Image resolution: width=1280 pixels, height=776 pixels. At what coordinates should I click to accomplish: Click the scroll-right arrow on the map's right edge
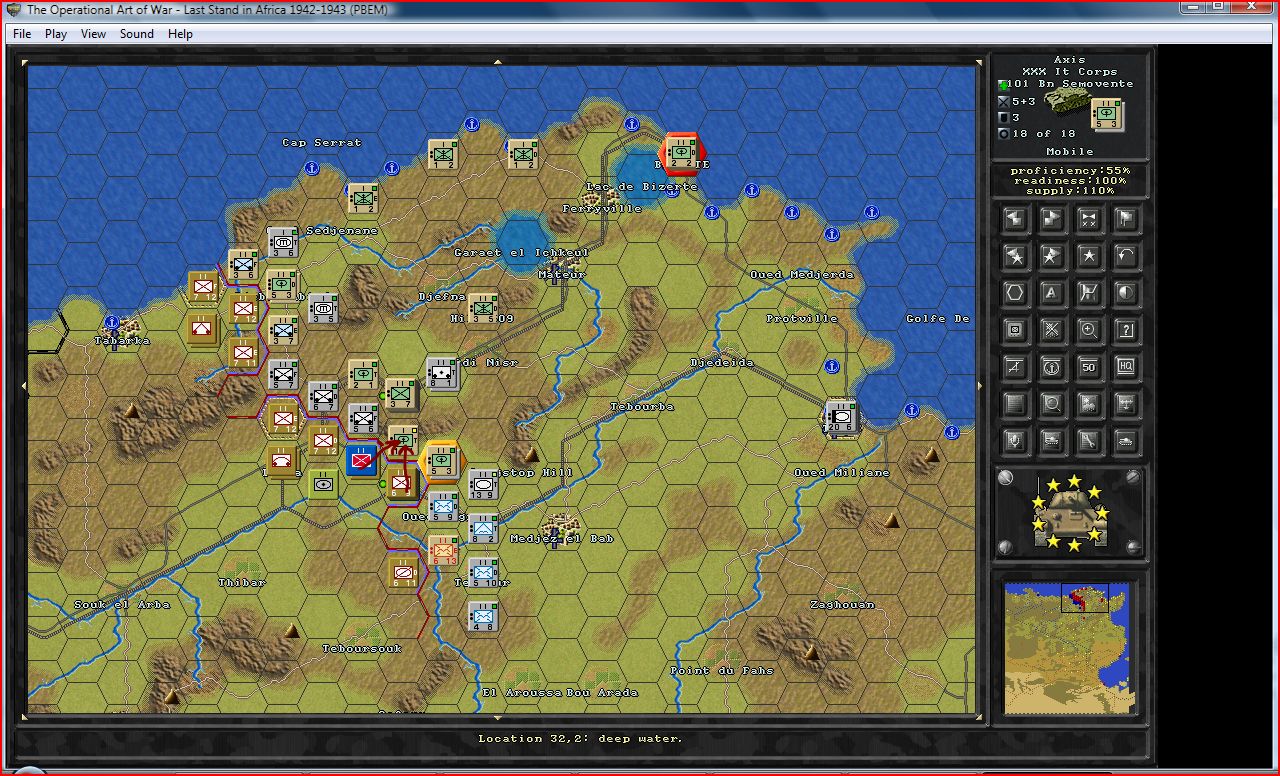980,386
